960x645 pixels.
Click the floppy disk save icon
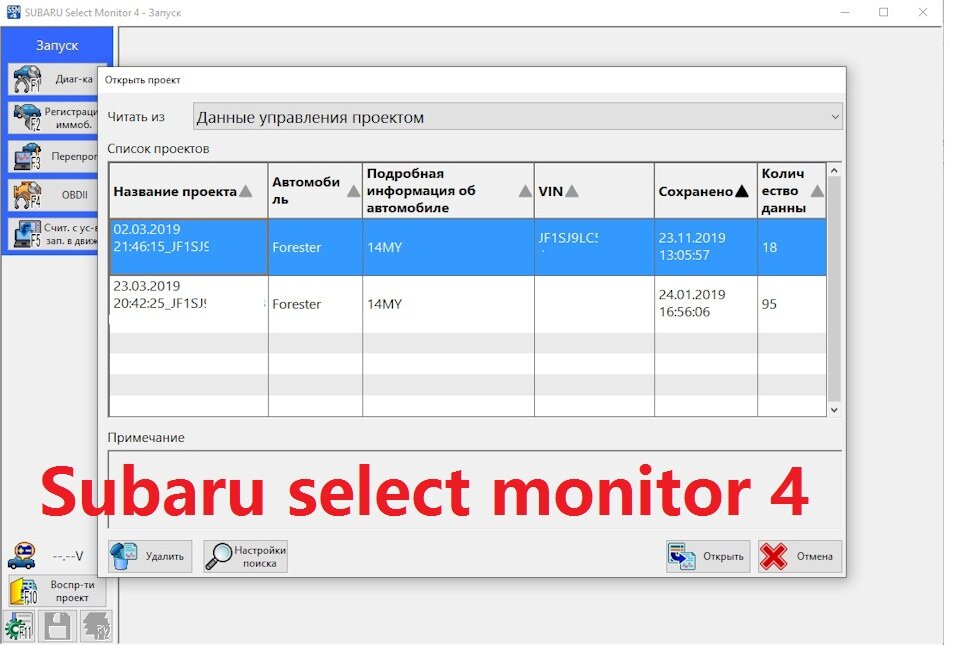point(57,627)
